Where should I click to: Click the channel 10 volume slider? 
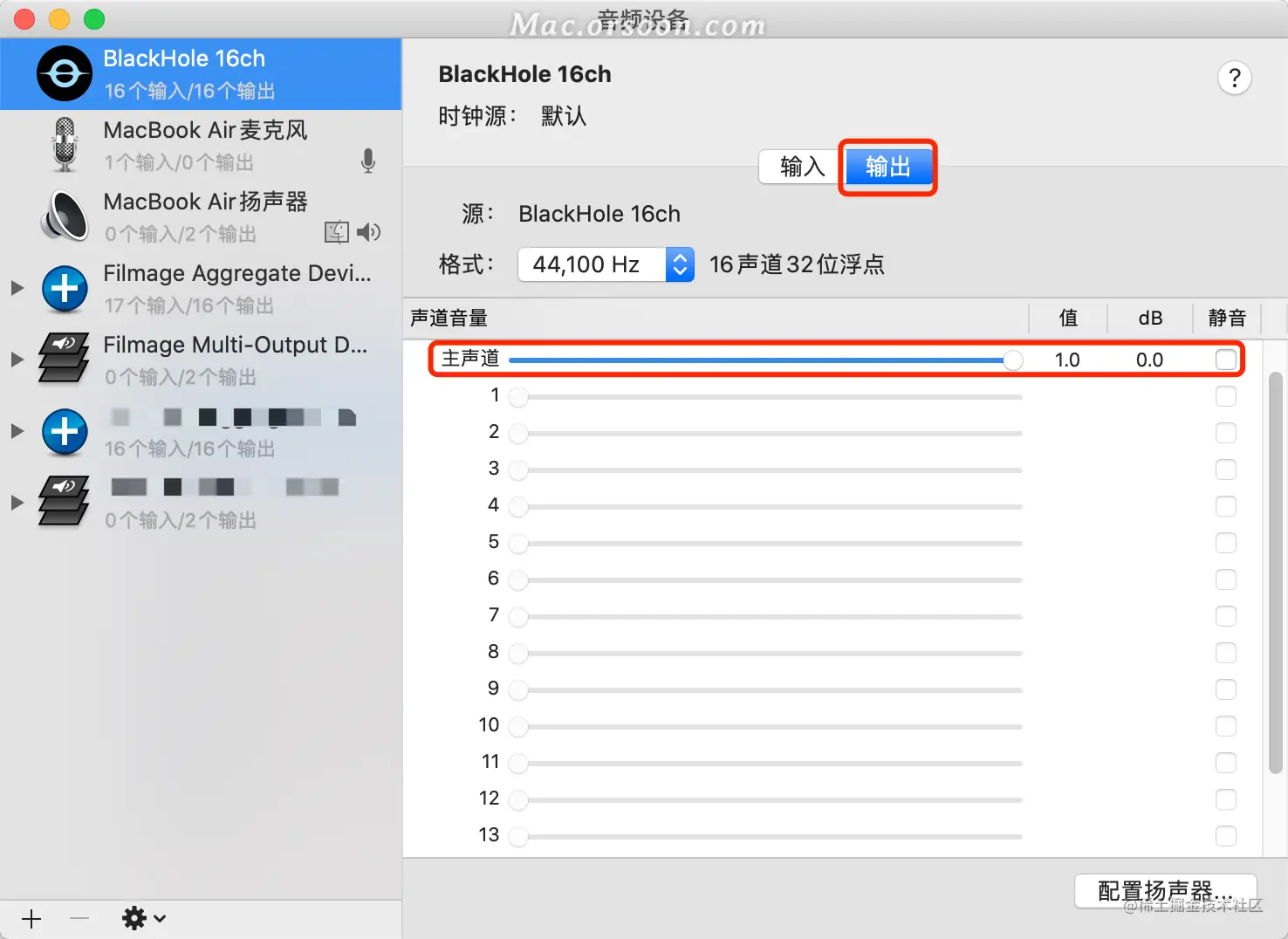coord(765,727)
